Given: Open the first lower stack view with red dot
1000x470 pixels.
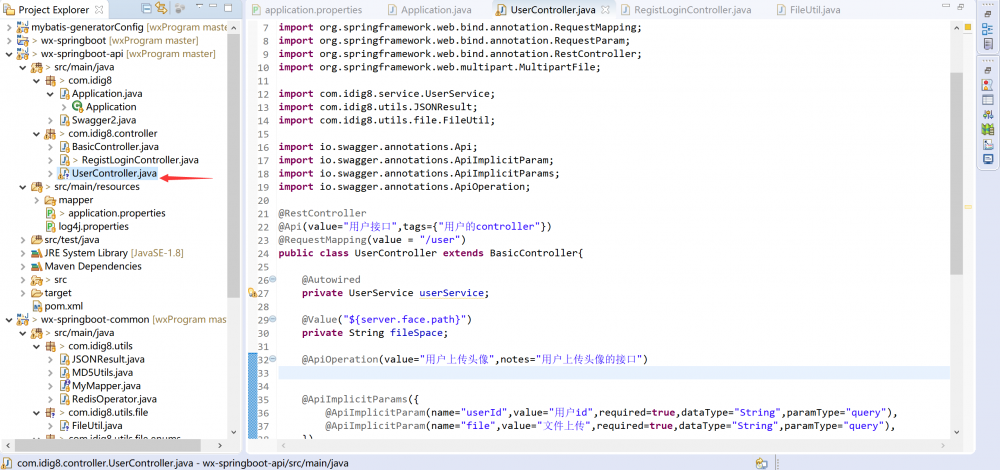Looking at the screenshot, I should [x=987, y=85].
